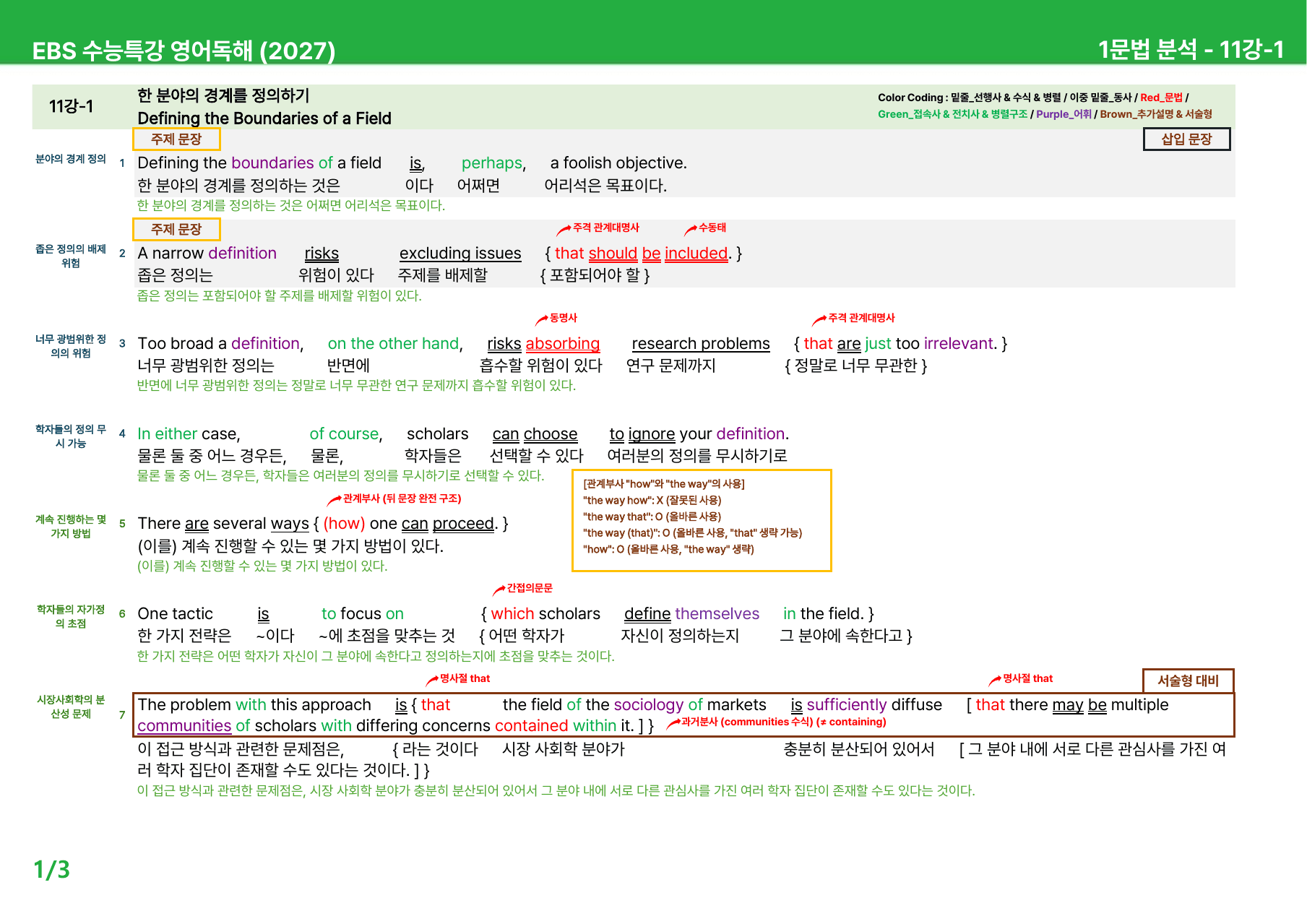The width and height of the screenshot is (1307, 924).
Task: Click the underlined word 'communities' in sentence 7
Action: 184,725
